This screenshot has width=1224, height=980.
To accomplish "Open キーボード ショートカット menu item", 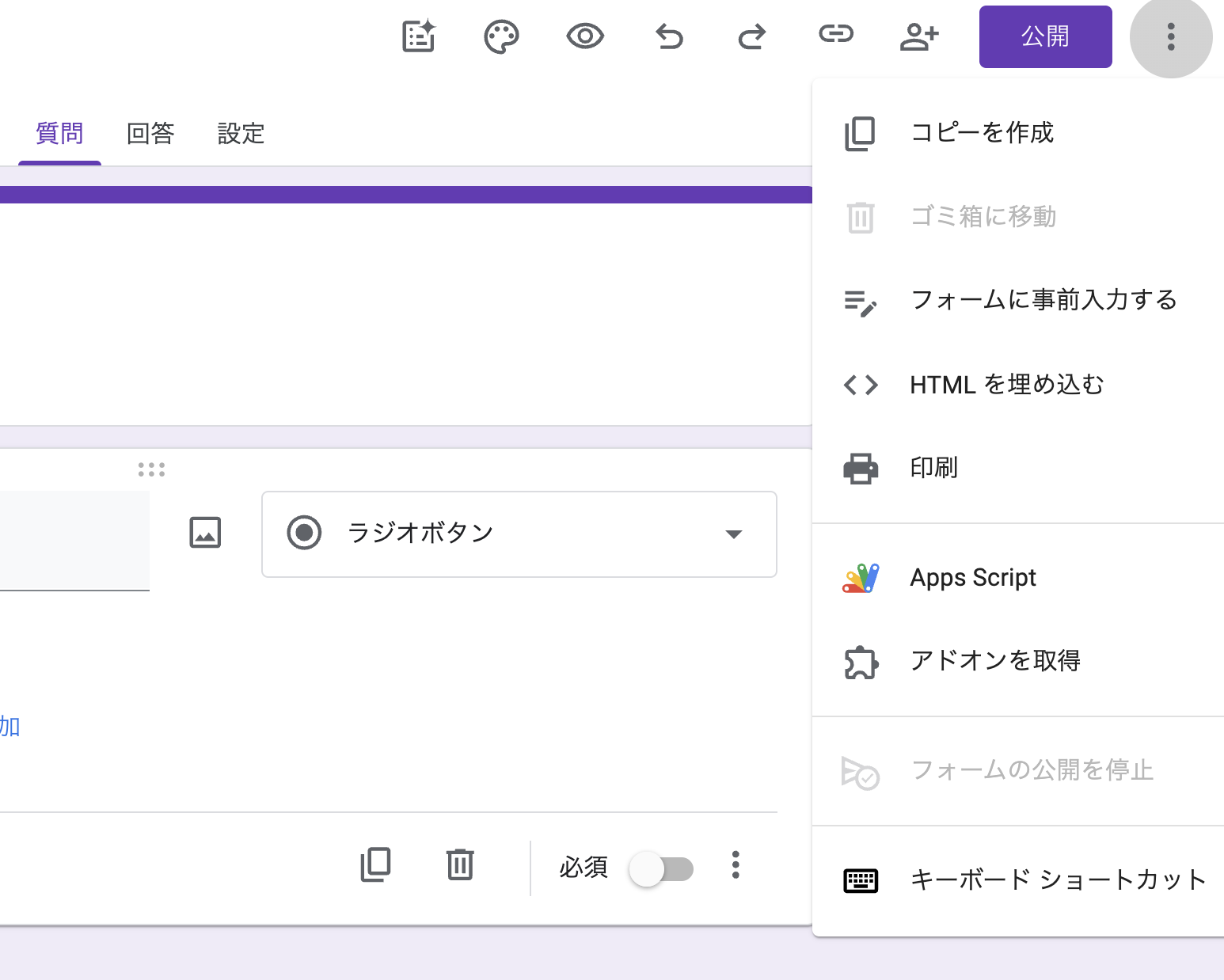I will point(1018,880).
